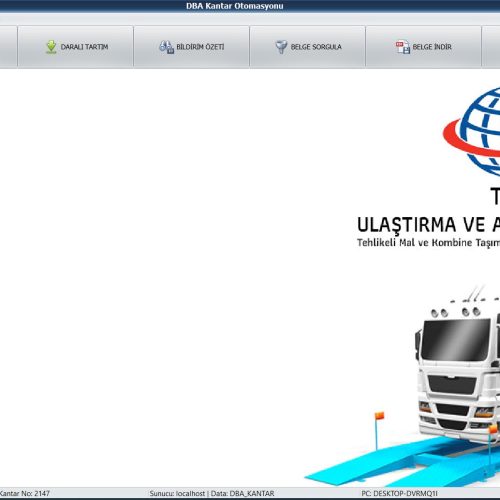
Task: Click the binoculars Bildirim Özeti icon
Action: click(x=167, y=47)
